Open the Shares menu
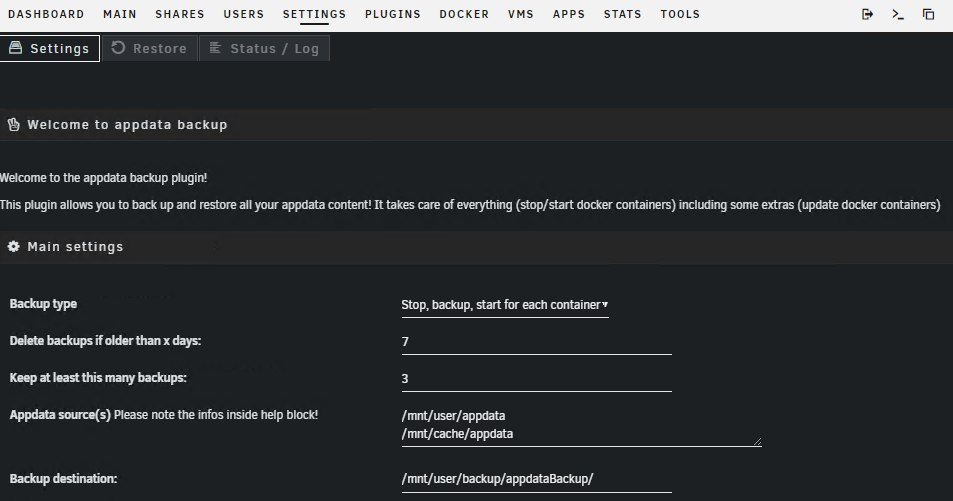The image size is (953, 501). (x=180, y=15)
